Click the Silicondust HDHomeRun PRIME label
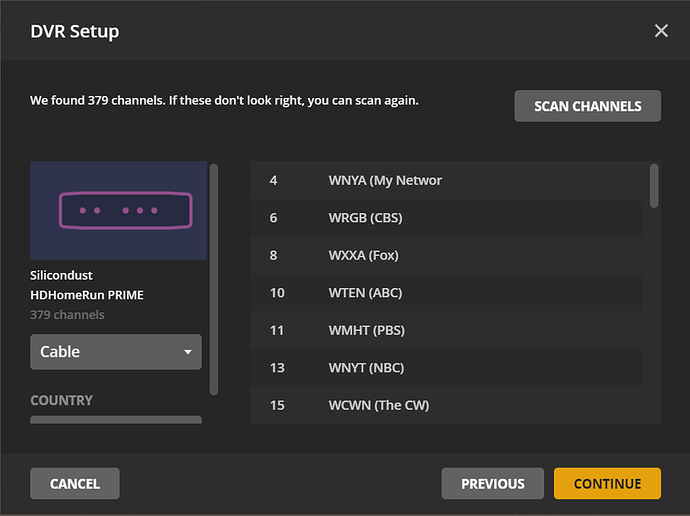Image resolution: width=690 pixels, height=516 pixels. (x=87, y=285)
